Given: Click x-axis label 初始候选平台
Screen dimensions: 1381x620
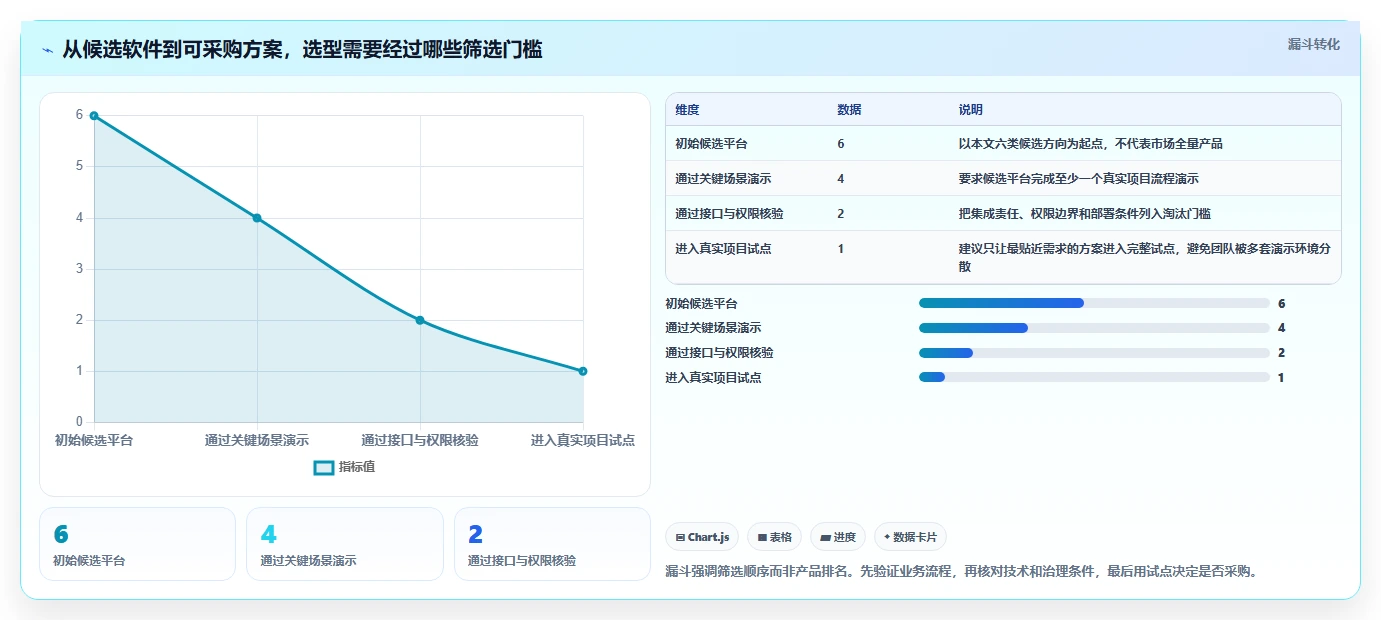Looking at the screenshot, I should 94,441.
